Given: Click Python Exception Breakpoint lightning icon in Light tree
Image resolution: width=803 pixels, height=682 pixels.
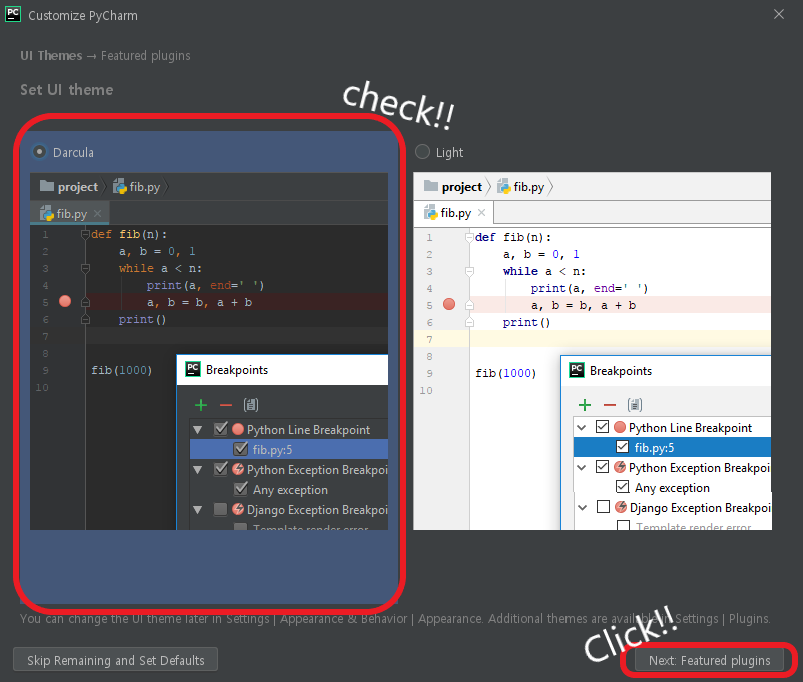Looking at the screenshot, I should tap(620, 466).
